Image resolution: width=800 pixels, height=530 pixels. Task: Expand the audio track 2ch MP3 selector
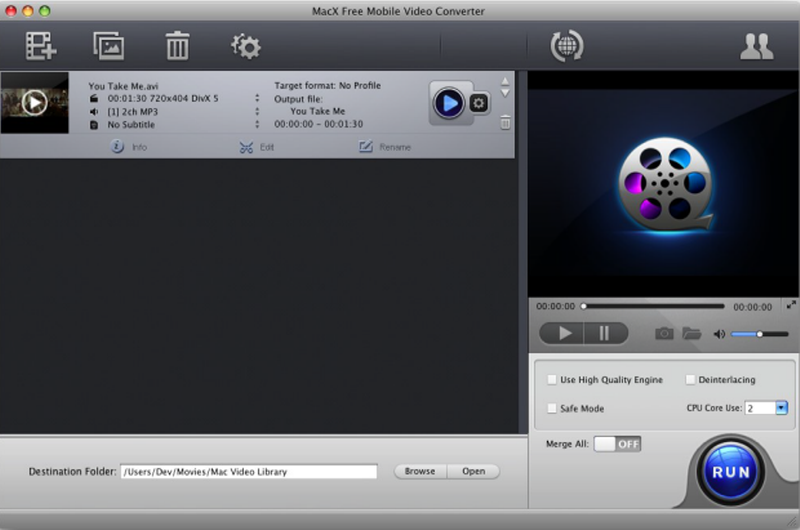[x=257, y=111]
